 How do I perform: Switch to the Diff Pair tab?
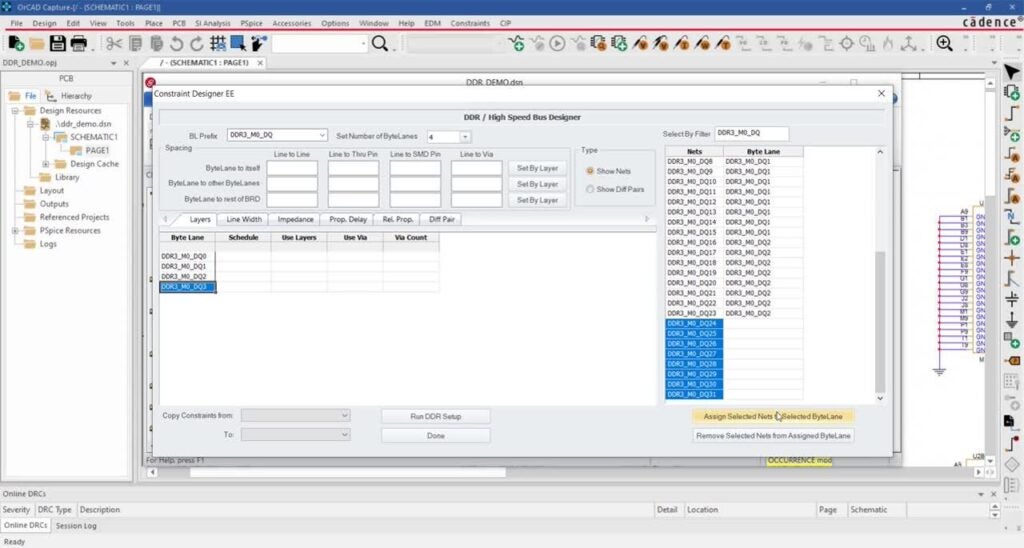[441, 219]
